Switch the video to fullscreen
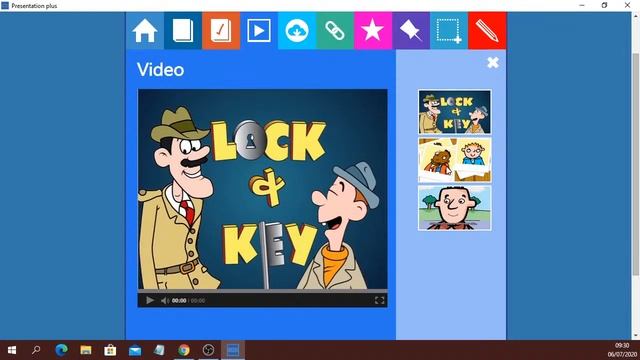640x360 pixels. (x=379, y=300)
